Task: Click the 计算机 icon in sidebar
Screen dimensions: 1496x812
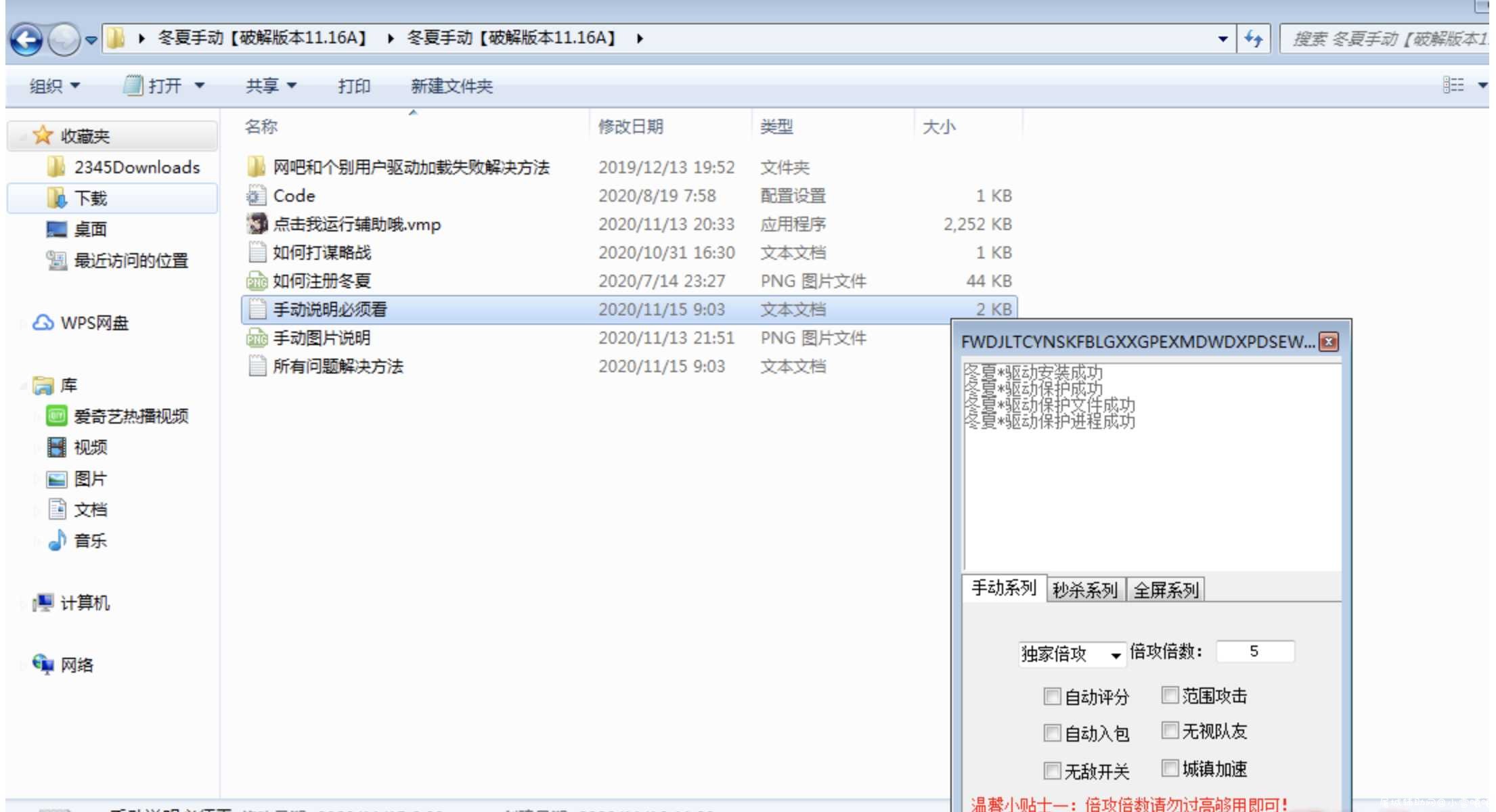Action: point(43,602)
